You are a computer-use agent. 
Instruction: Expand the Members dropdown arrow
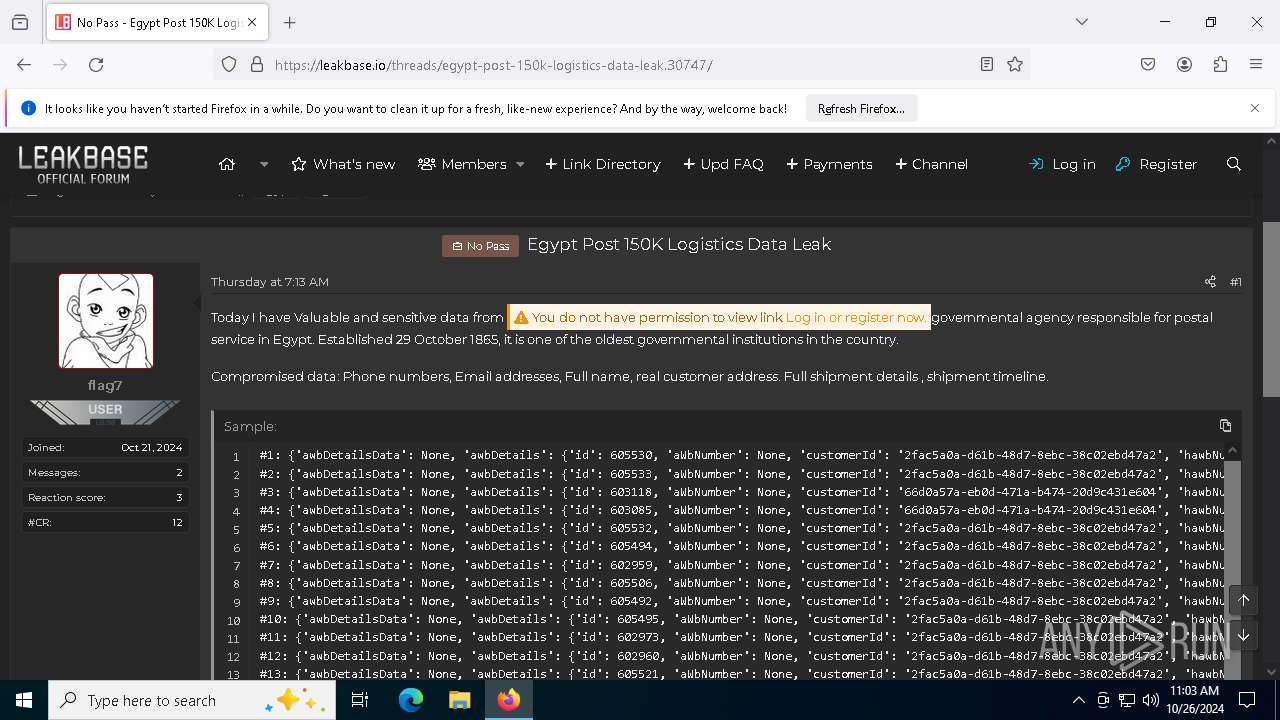click(x=520, y=164)
